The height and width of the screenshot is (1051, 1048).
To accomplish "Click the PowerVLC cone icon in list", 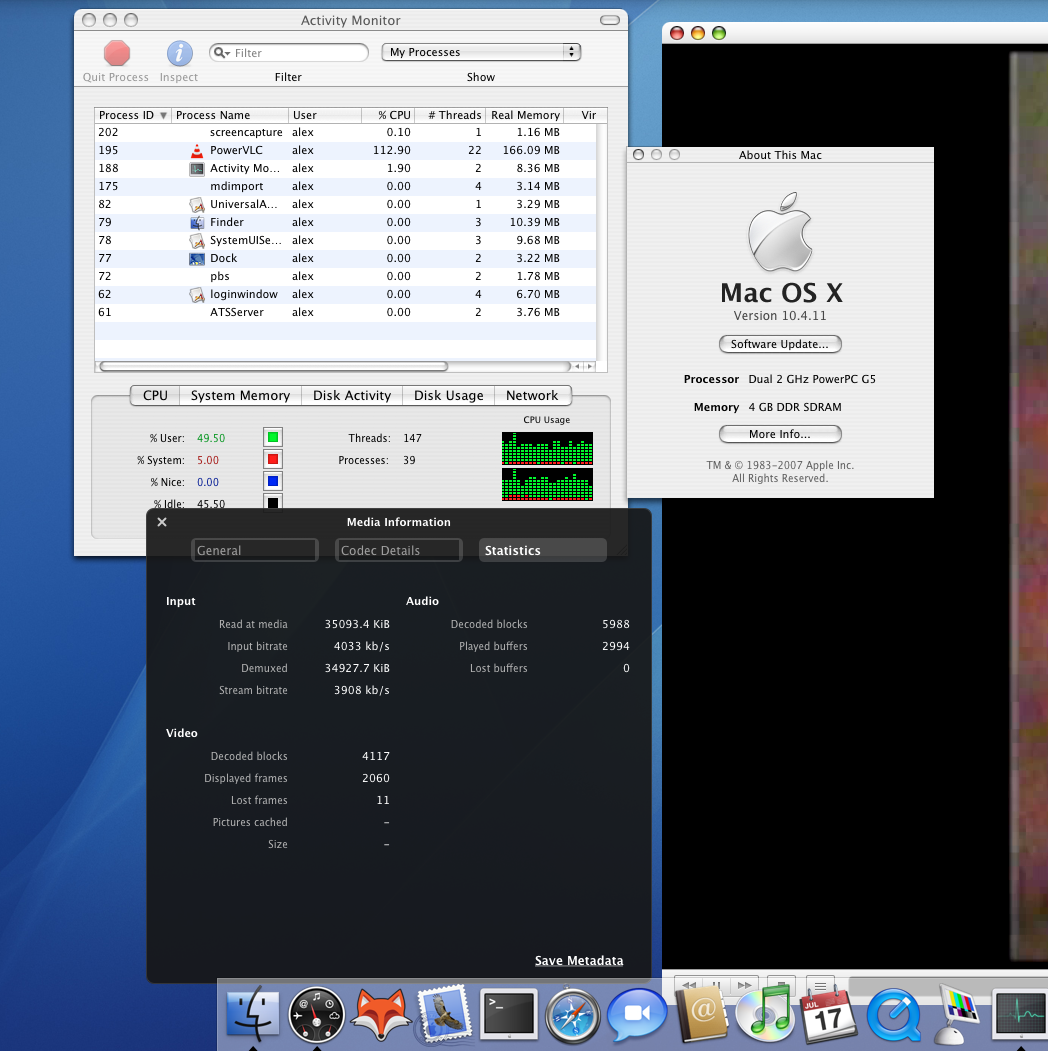I will coord(196,151).
